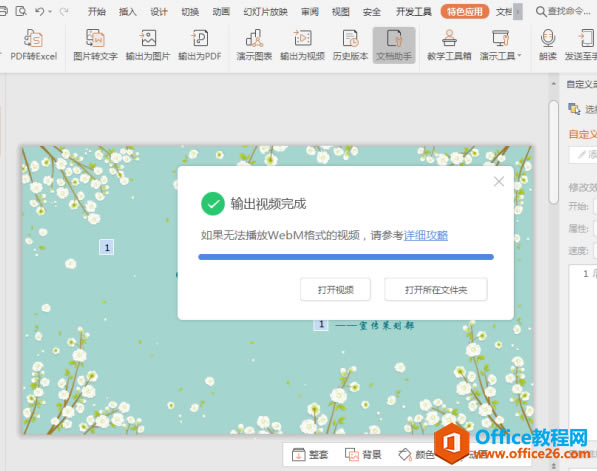Screen dimensions: 597x471
Task: Switch to the 插入 tab
Action: point(128,12)
